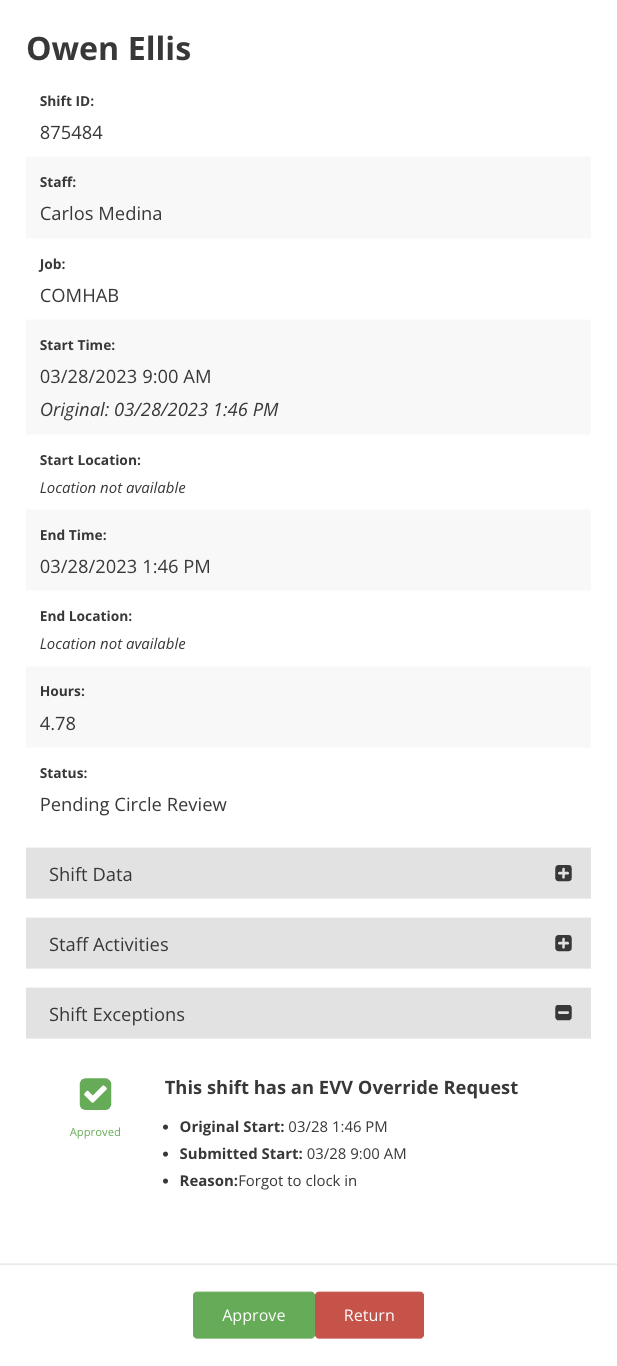Expand Shift Data with plus icon
617x1366 pixels.
[563, 873]
